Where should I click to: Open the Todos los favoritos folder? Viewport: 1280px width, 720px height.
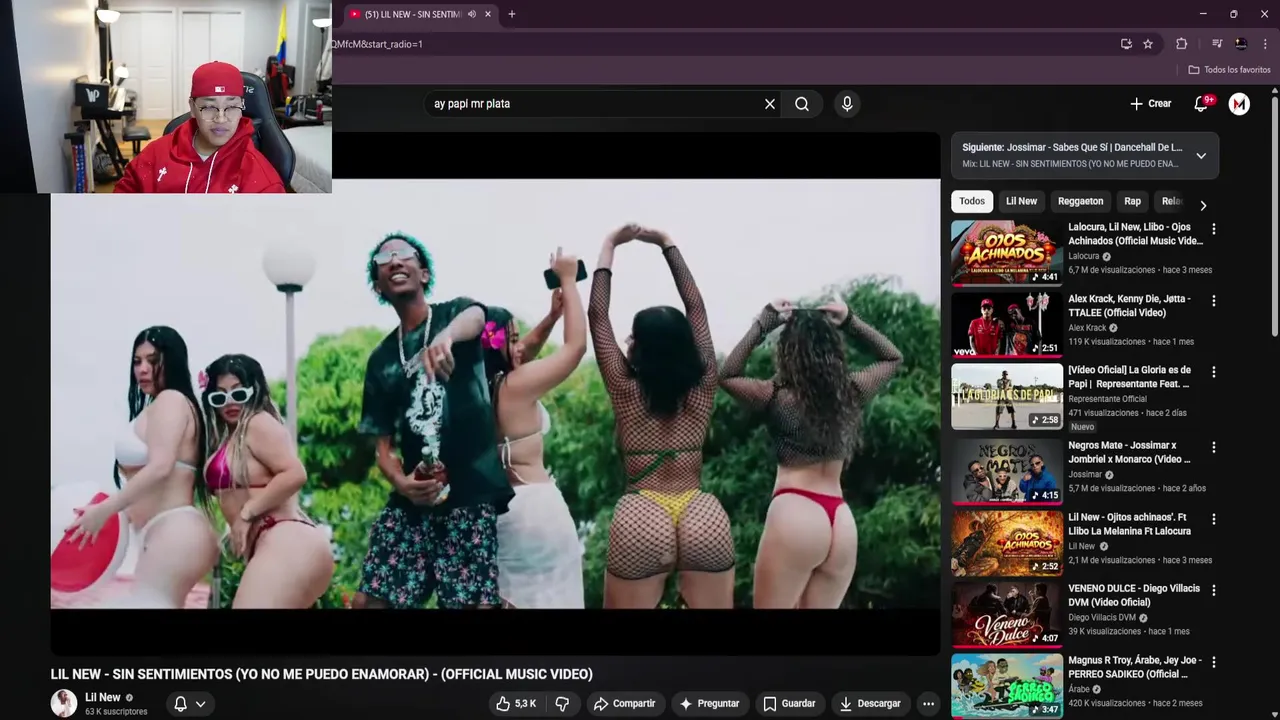pos(1229,70)
